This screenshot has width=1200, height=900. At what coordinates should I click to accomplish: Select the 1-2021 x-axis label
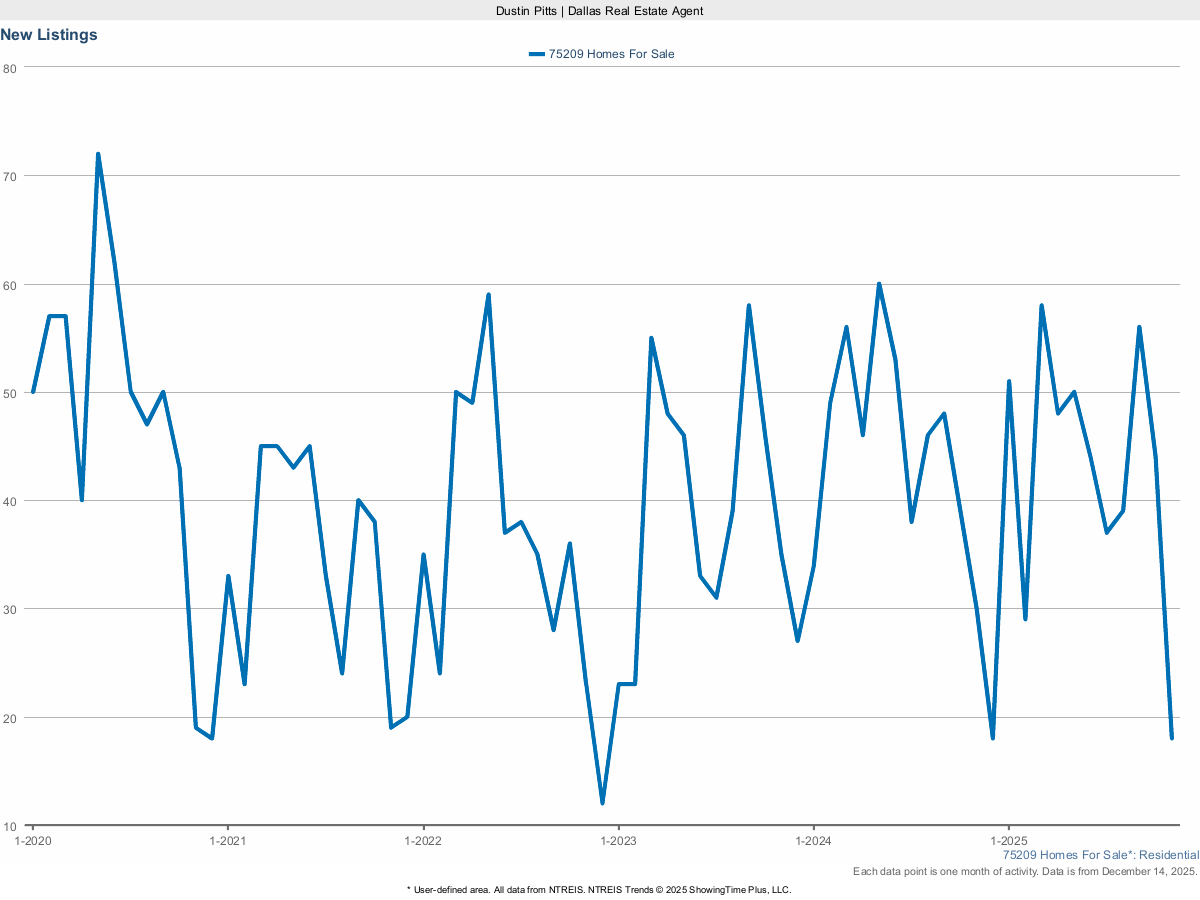tap(228, 841)
